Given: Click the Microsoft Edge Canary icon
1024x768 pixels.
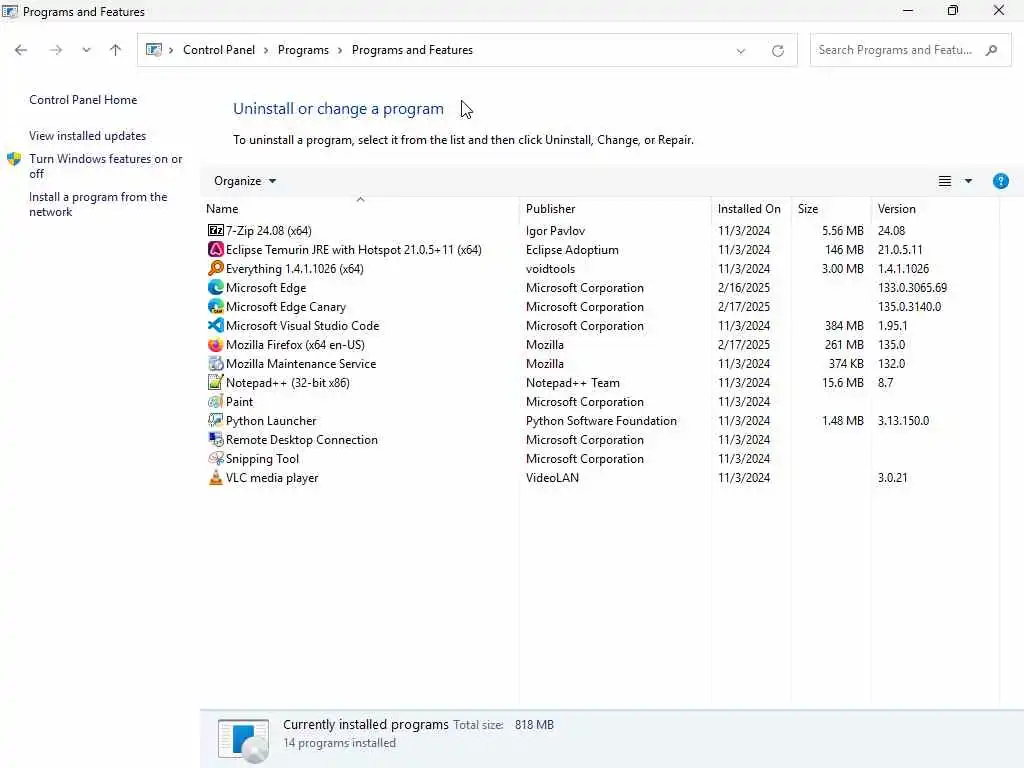Looking at the screenshot, I should pyautogui.click(x=216, y=306).
